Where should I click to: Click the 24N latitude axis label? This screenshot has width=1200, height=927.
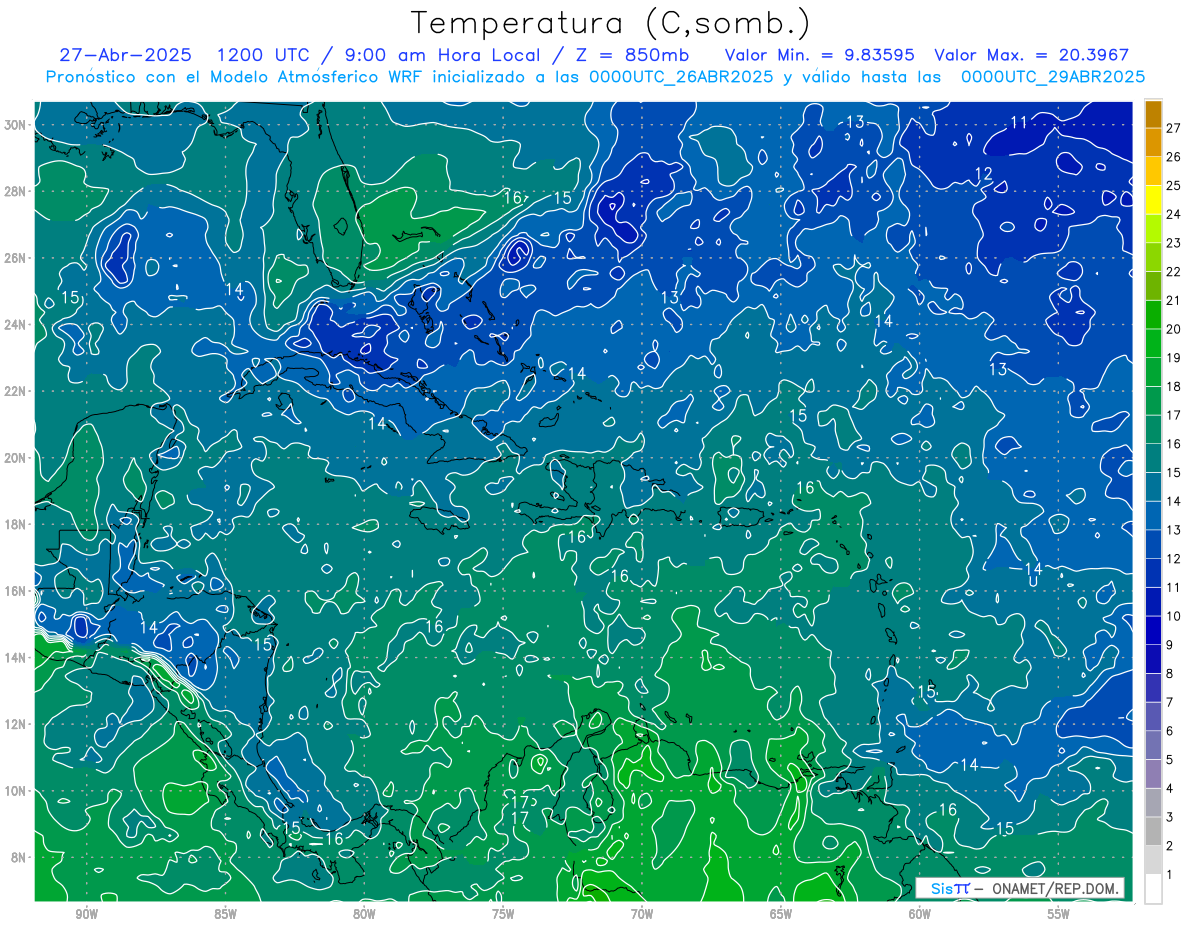16,324
